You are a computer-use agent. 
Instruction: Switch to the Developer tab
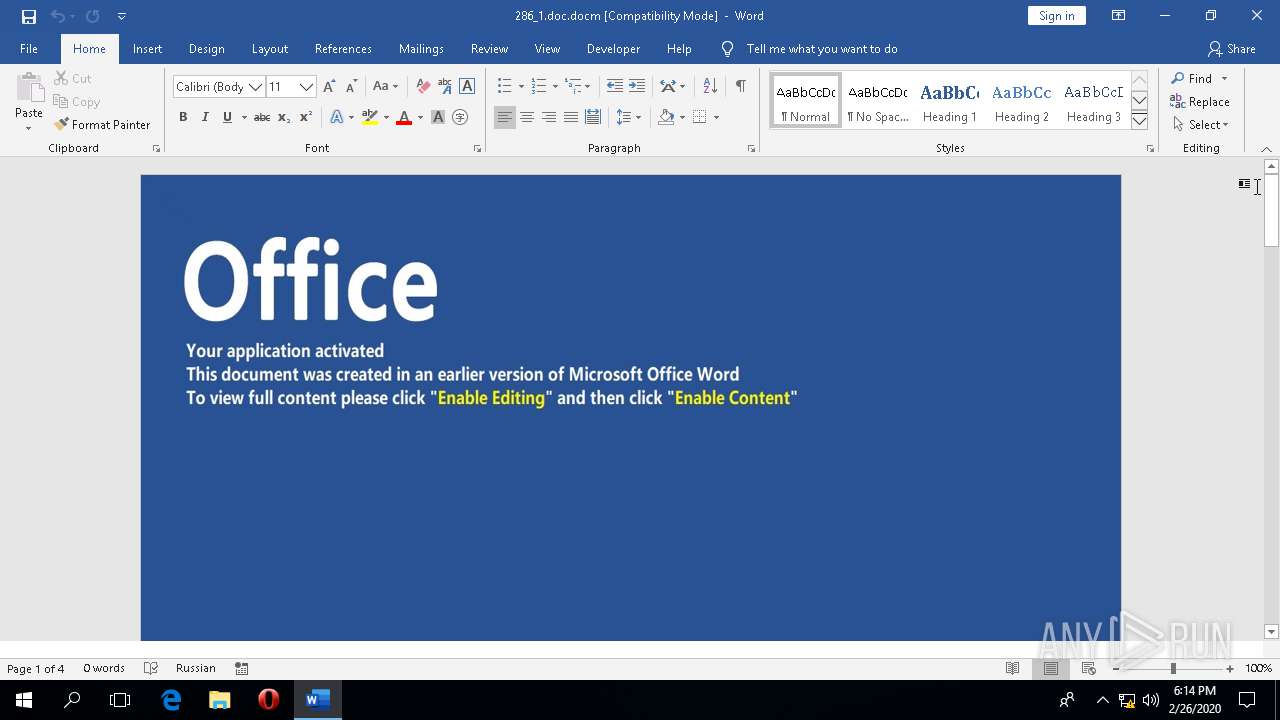click(613, 49)
